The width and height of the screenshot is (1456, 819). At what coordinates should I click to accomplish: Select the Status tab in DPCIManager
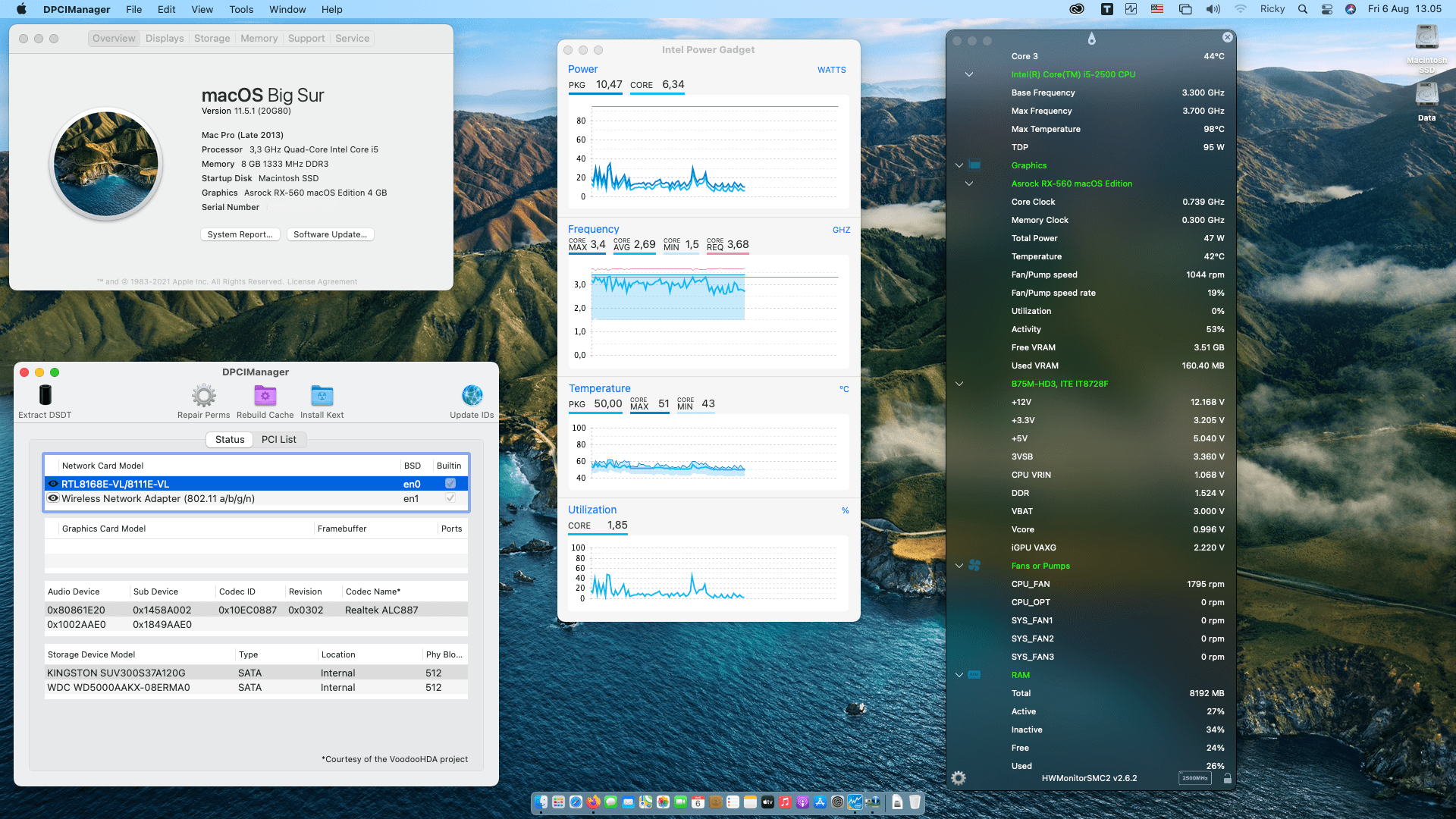pos(230,440)
